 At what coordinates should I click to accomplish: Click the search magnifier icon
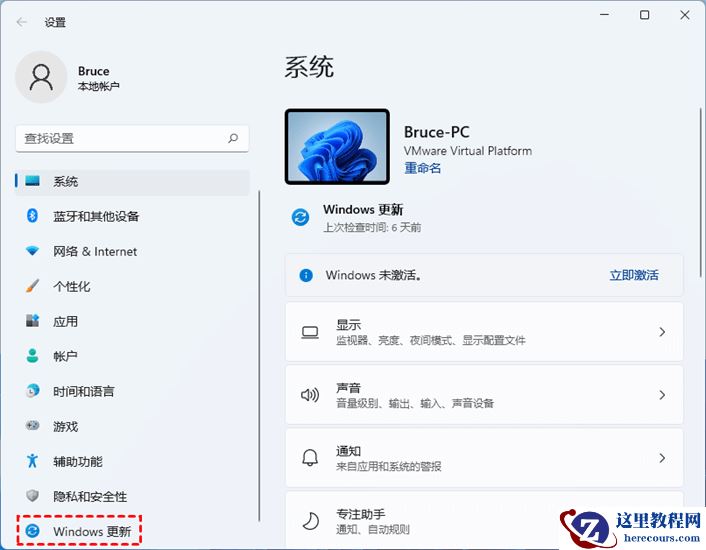pos(233,138)
